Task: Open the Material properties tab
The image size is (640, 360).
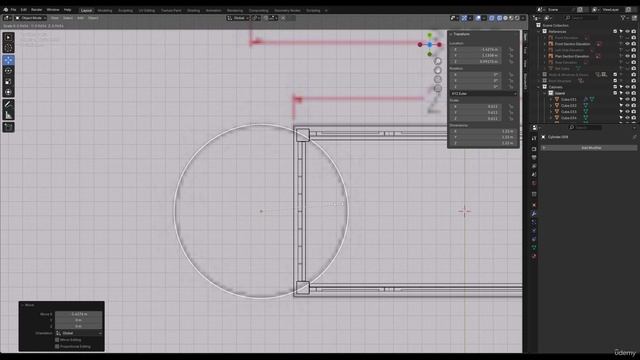Action: click(534, 256)
